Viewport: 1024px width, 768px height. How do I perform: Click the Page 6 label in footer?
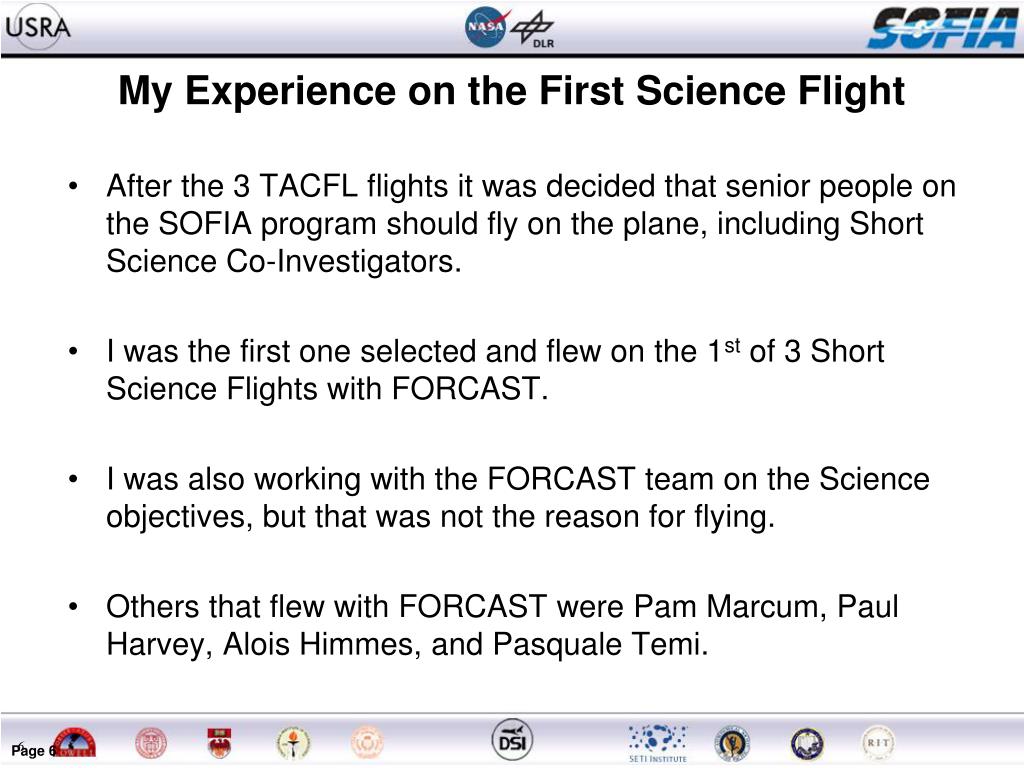coord(33,750)
